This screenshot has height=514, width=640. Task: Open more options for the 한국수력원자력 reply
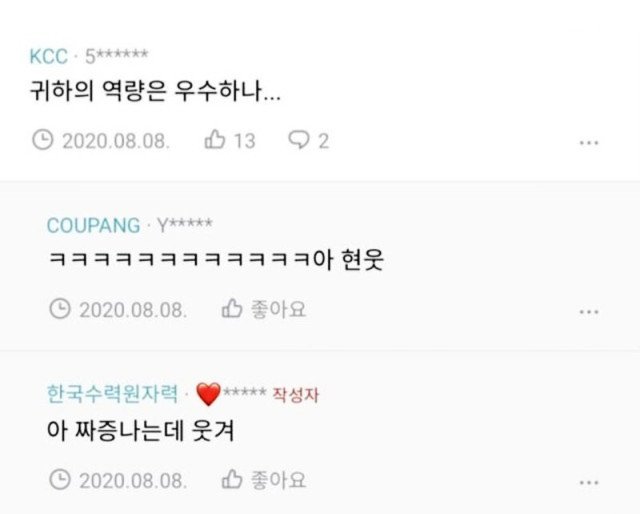point(589,483)
